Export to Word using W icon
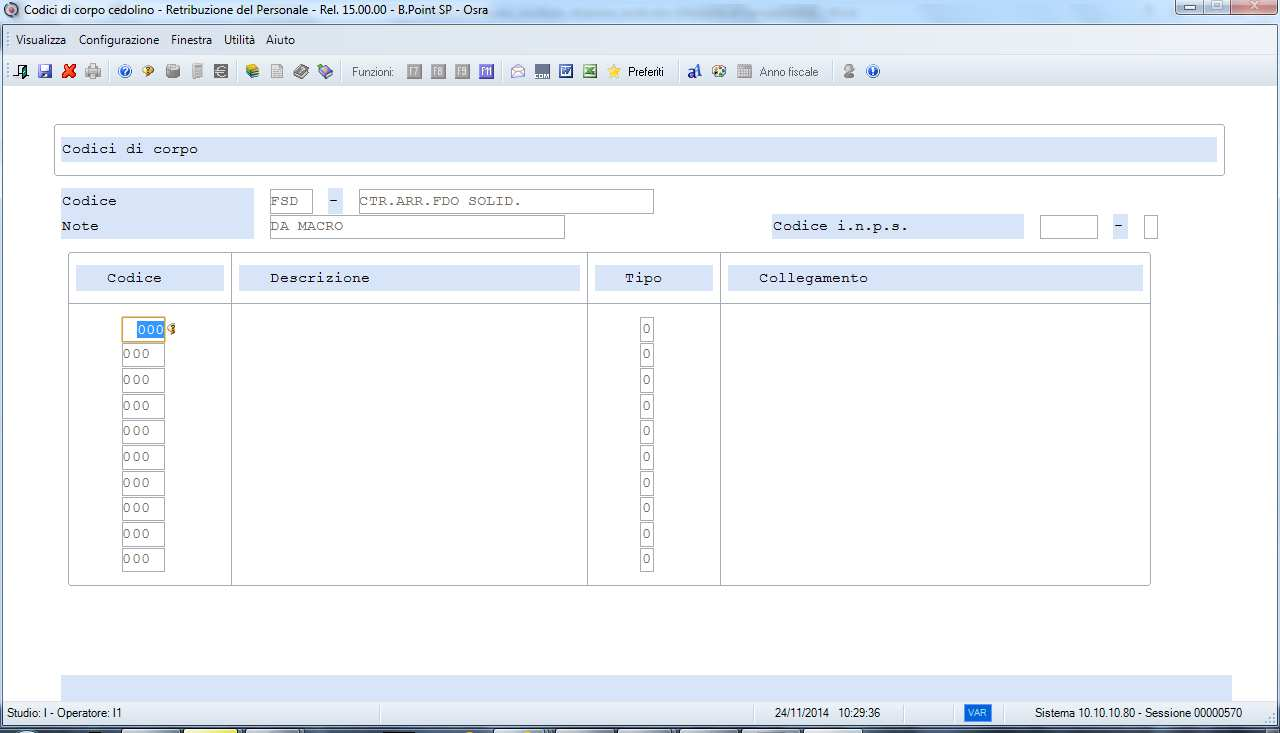The height and width of the screenshot is (733, 1280). click(x=566, y=72)
